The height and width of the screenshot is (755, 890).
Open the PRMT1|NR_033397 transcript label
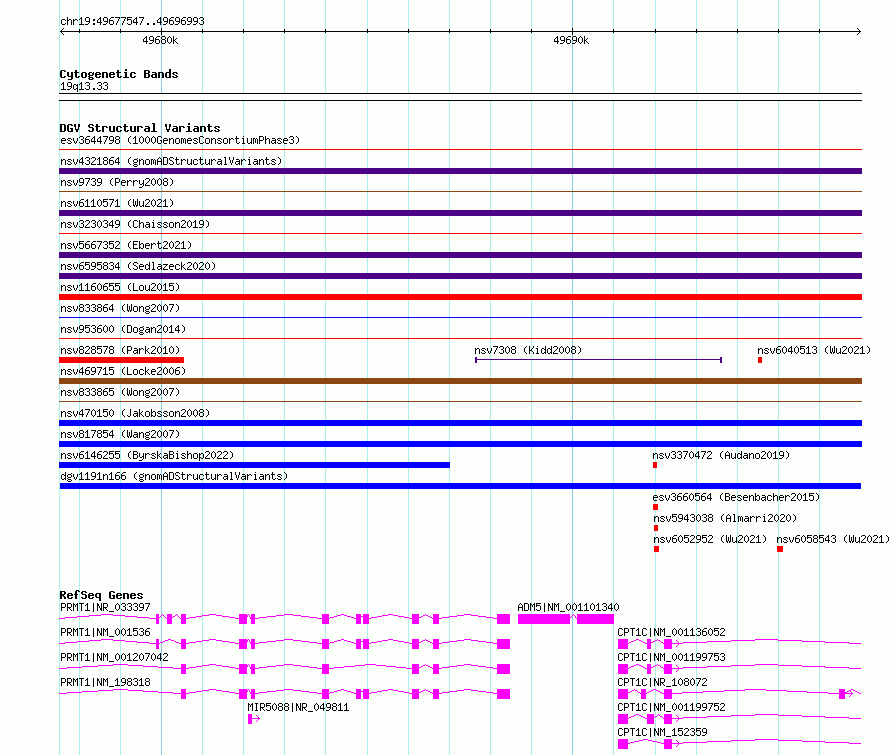pos(105,607)
